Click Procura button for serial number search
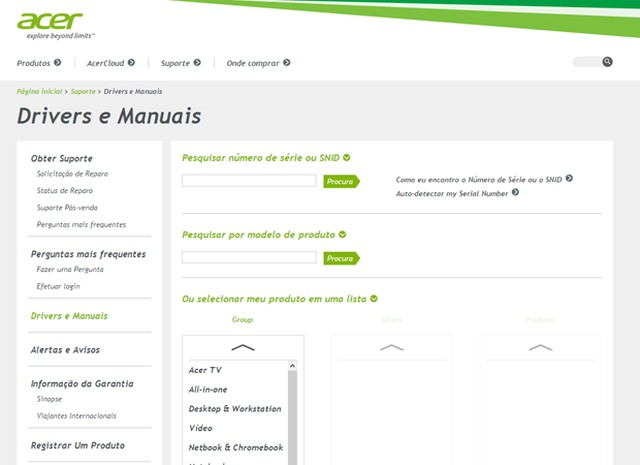The width and height of the screenshot is (640, 465). (341, 181)
